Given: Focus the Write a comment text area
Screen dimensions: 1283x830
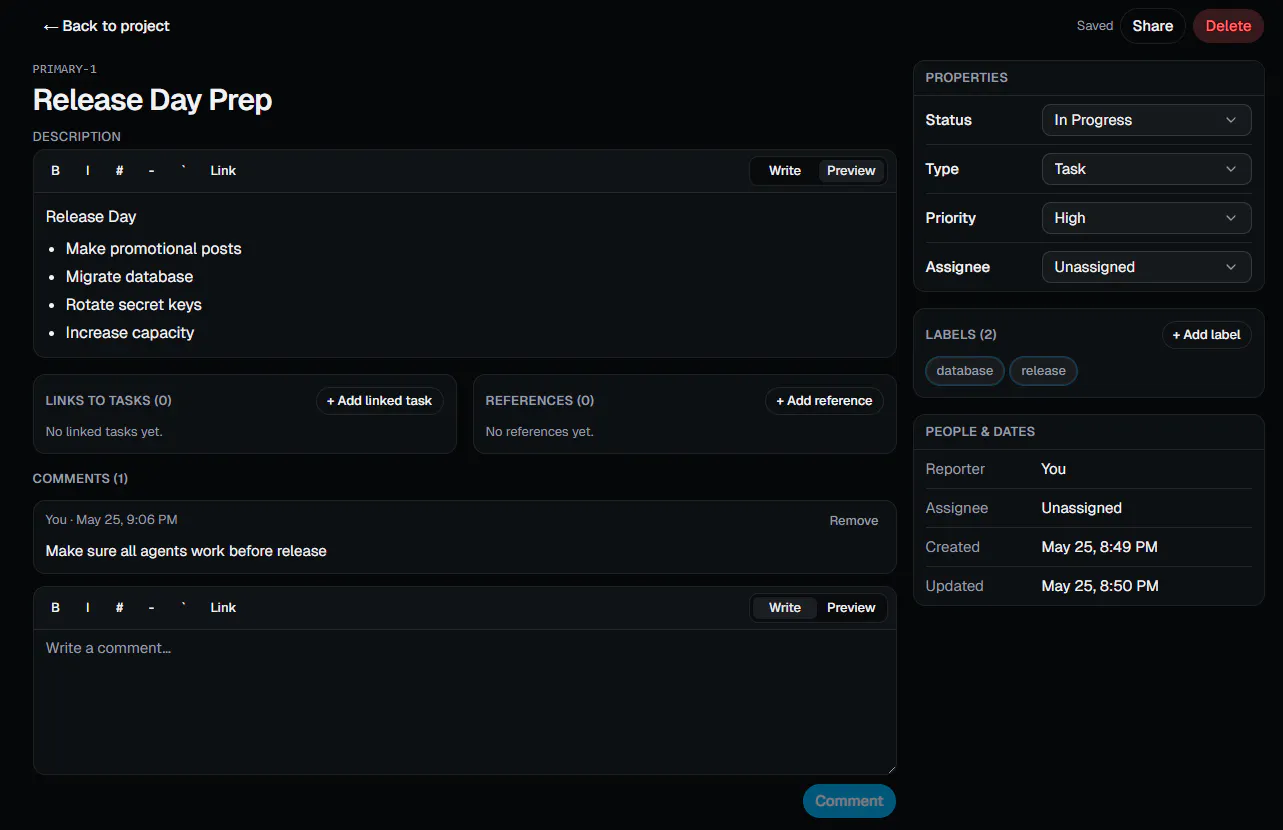Looking at the screenshot, I should click(x=465, y=702).
